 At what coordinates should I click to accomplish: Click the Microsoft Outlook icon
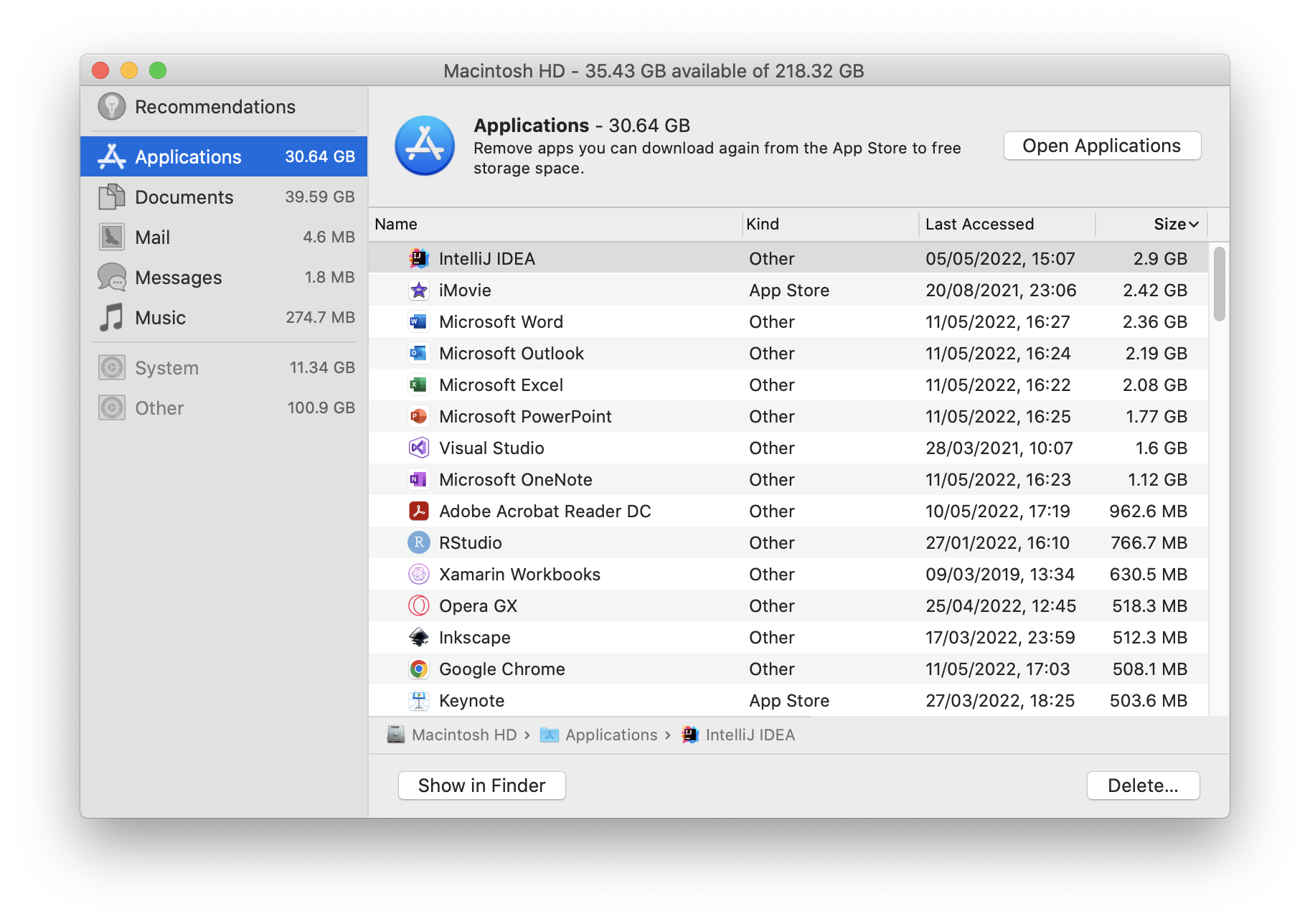click(x=419, y=353)
